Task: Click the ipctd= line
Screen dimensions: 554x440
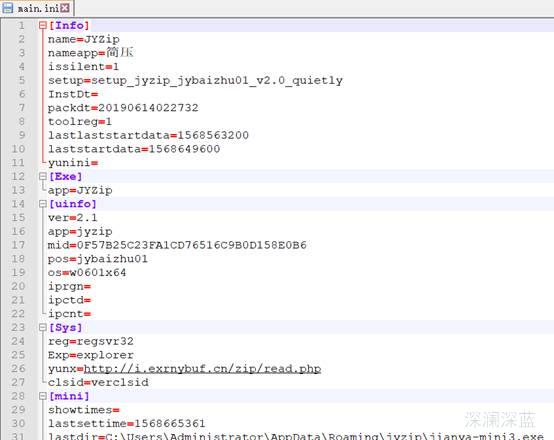Action: (x=69, y=300)
